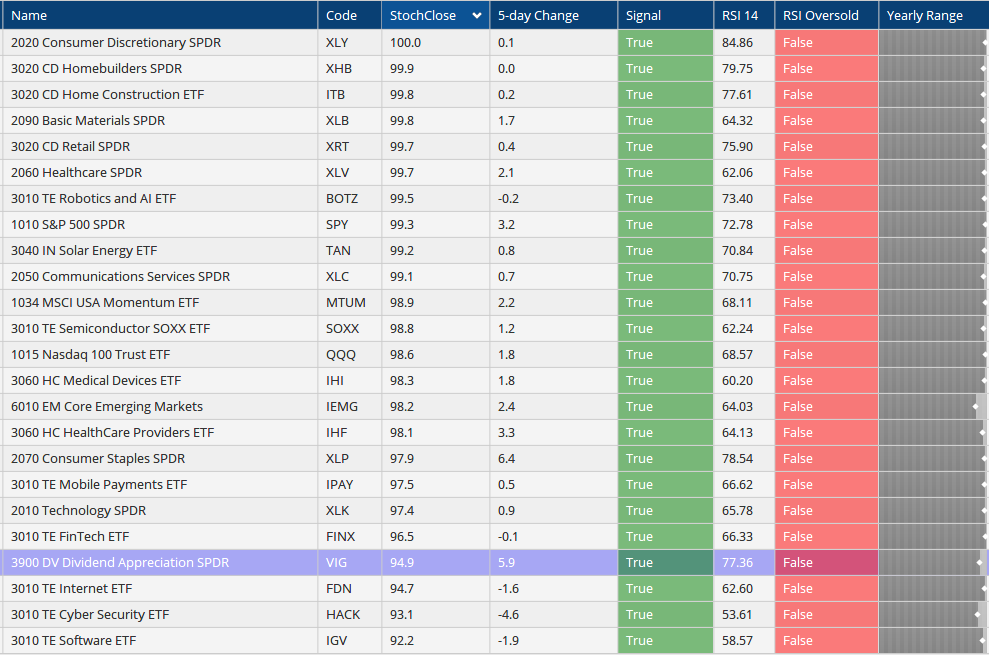Click the green True signal for TAN

tap(665, 251)
